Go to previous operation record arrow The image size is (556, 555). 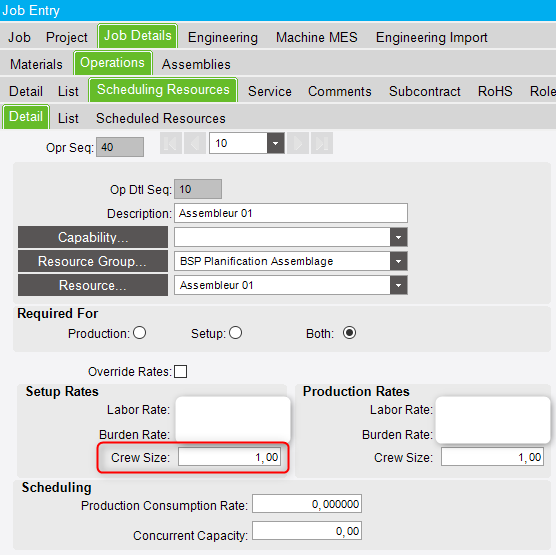coord(195,143)
